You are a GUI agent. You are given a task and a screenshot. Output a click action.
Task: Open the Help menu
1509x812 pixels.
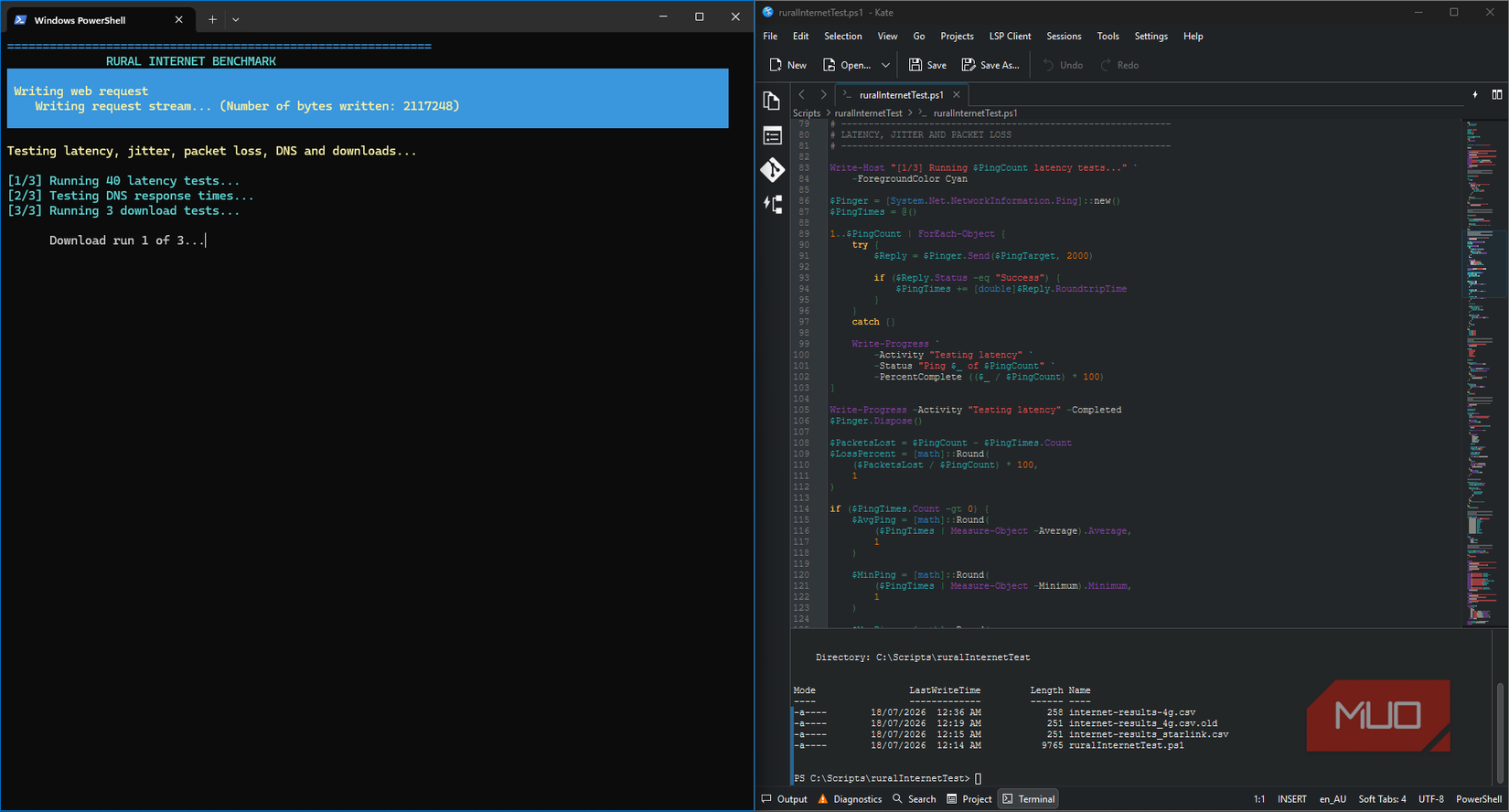1193,37
